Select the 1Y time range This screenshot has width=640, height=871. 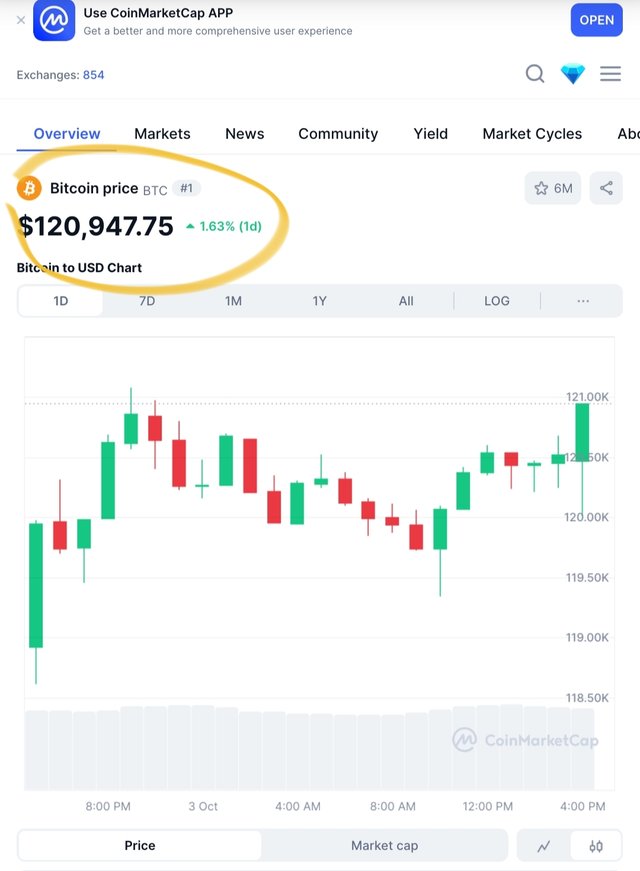tap(320, 301)
